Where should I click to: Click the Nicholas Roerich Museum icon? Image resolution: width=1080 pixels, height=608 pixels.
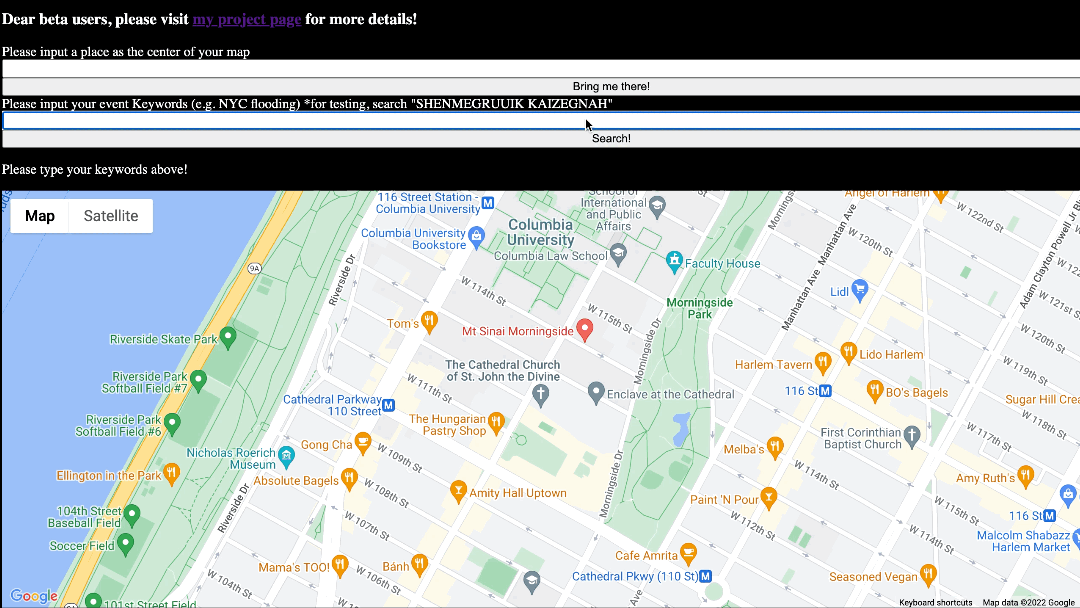point(287,456)
